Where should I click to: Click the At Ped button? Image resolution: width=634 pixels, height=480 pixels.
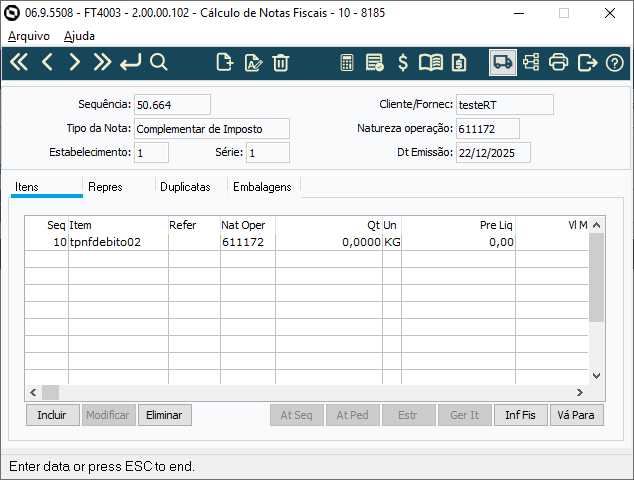[x=353, y=415]
